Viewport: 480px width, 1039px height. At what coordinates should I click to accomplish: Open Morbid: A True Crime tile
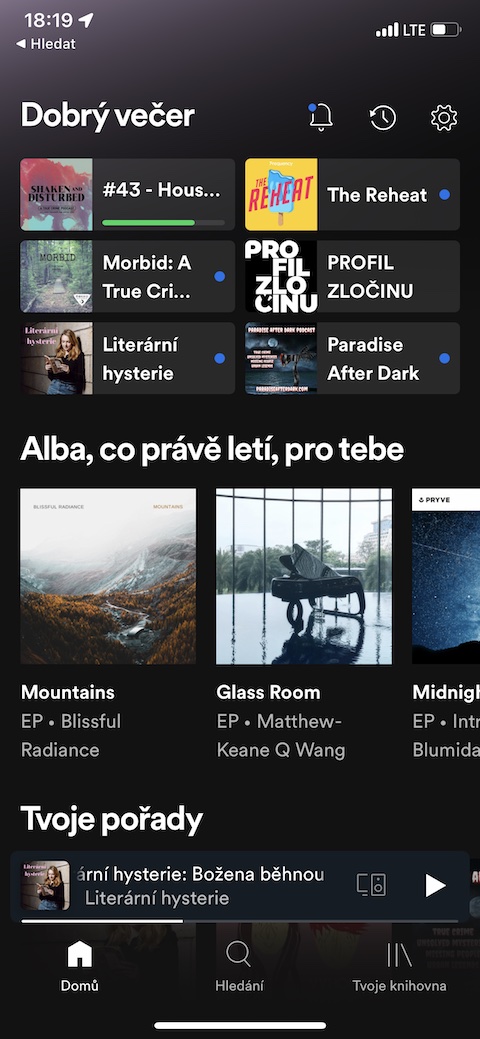coord(127,276)
